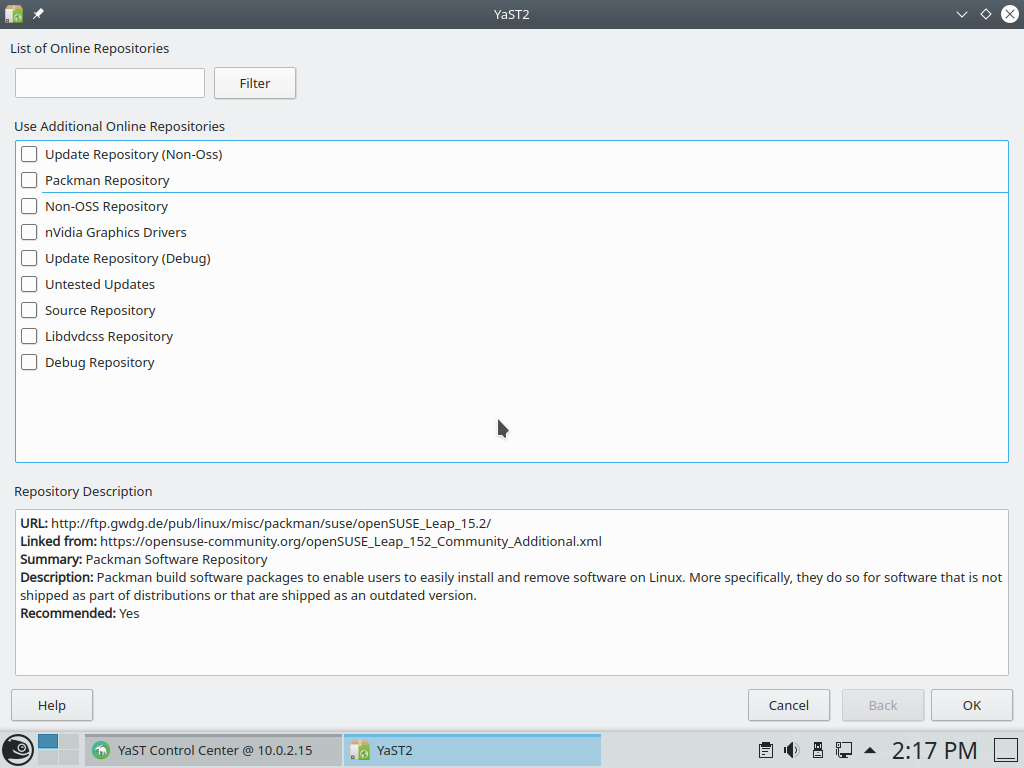The width and height of the screenshot is (1024, 768).
Task: Check the Debug Repository checkbox
Action: 29,362
